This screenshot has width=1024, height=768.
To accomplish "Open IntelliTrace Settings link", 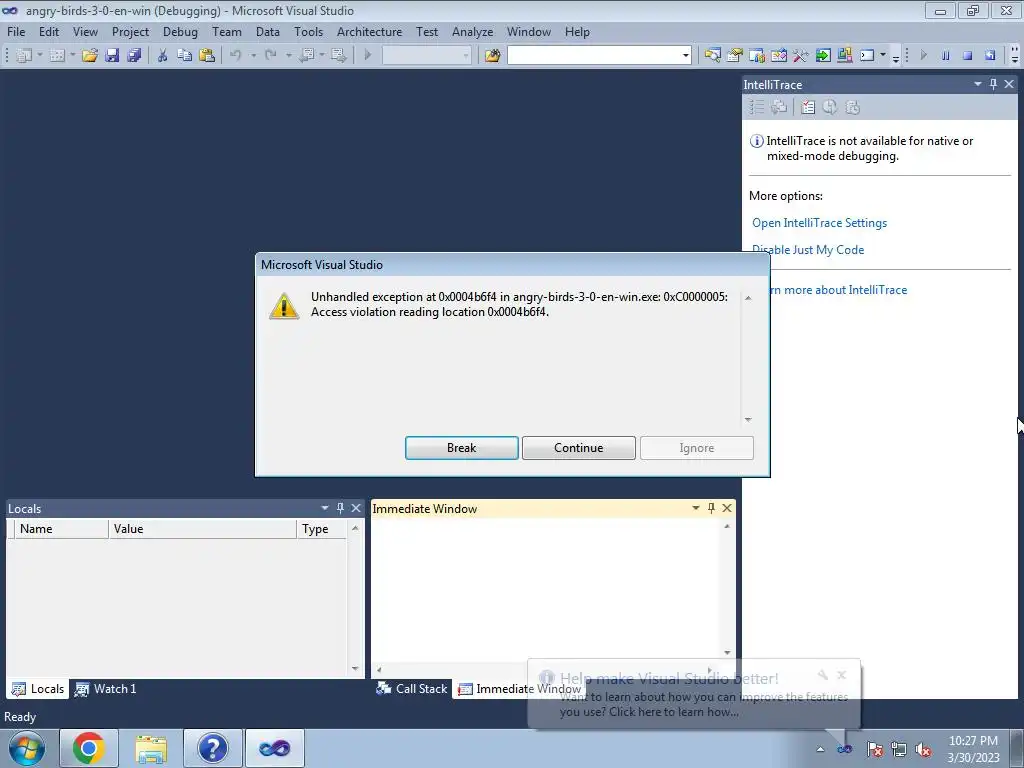I will click(x=819, y=223).
